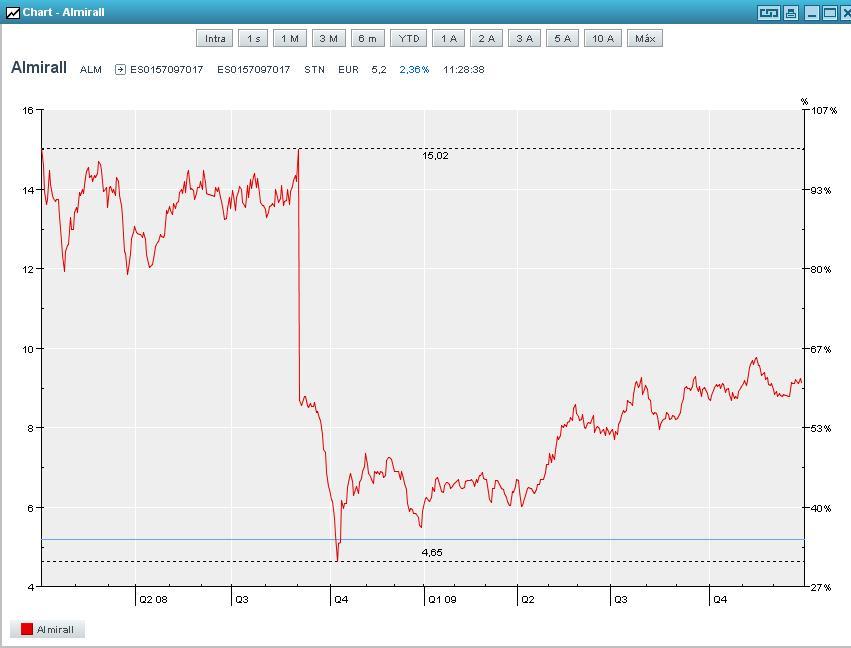Click the 2,36% change value

point(414,69)
